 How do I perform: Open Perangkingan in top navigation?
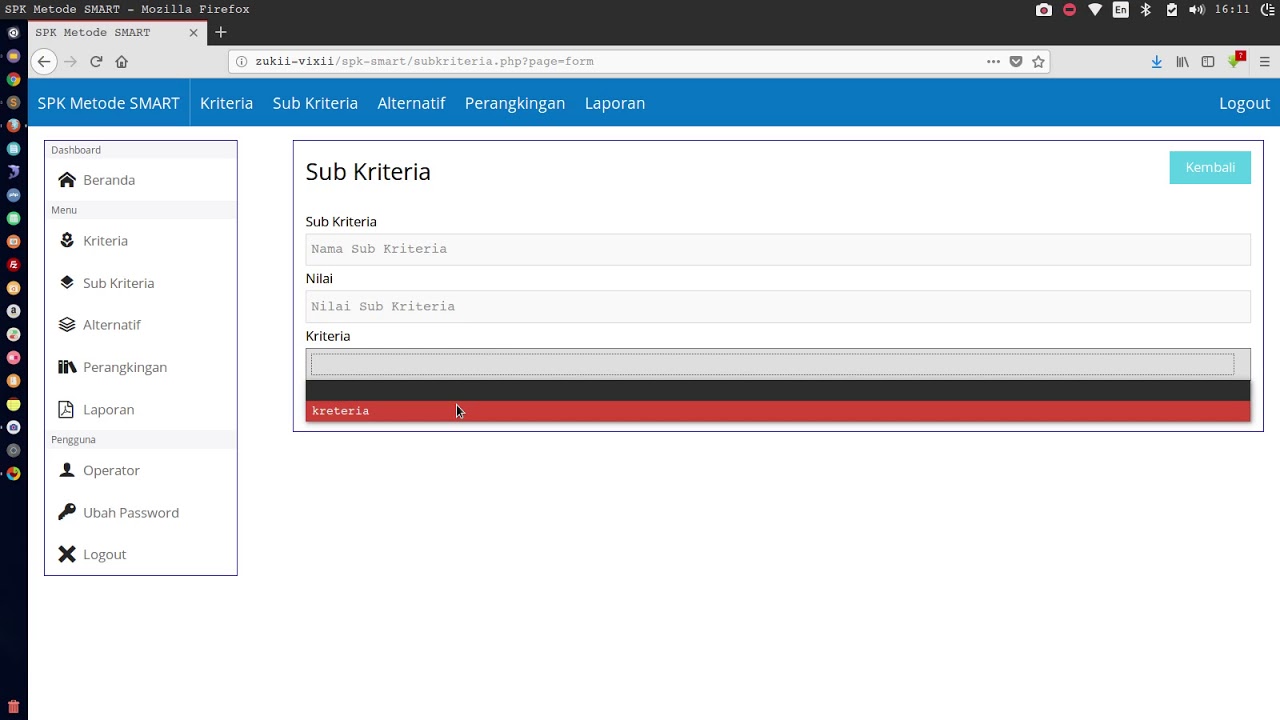pyautogui.click(x=515, y=103)
